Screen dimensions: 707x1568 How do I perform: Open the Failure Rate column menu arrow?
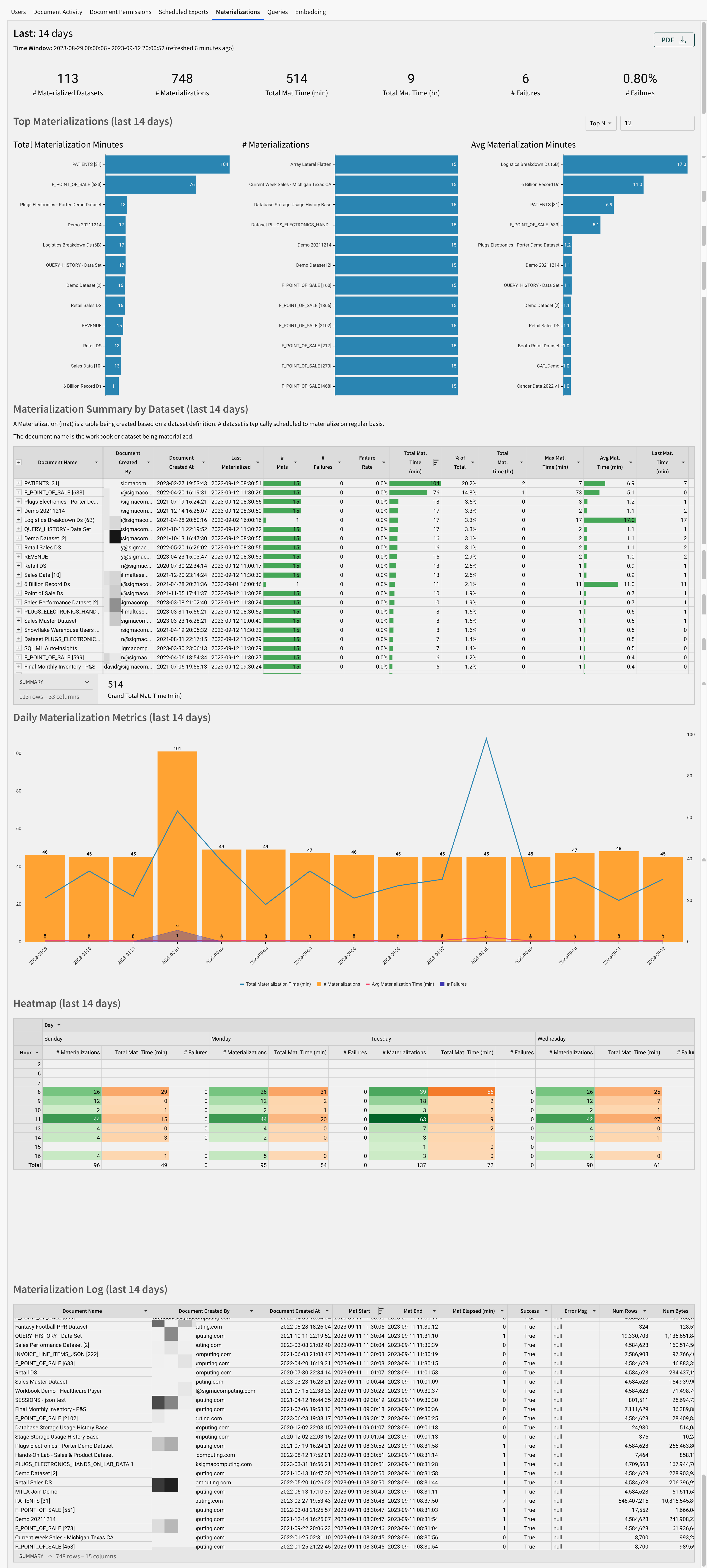click(x=384, y=463)
